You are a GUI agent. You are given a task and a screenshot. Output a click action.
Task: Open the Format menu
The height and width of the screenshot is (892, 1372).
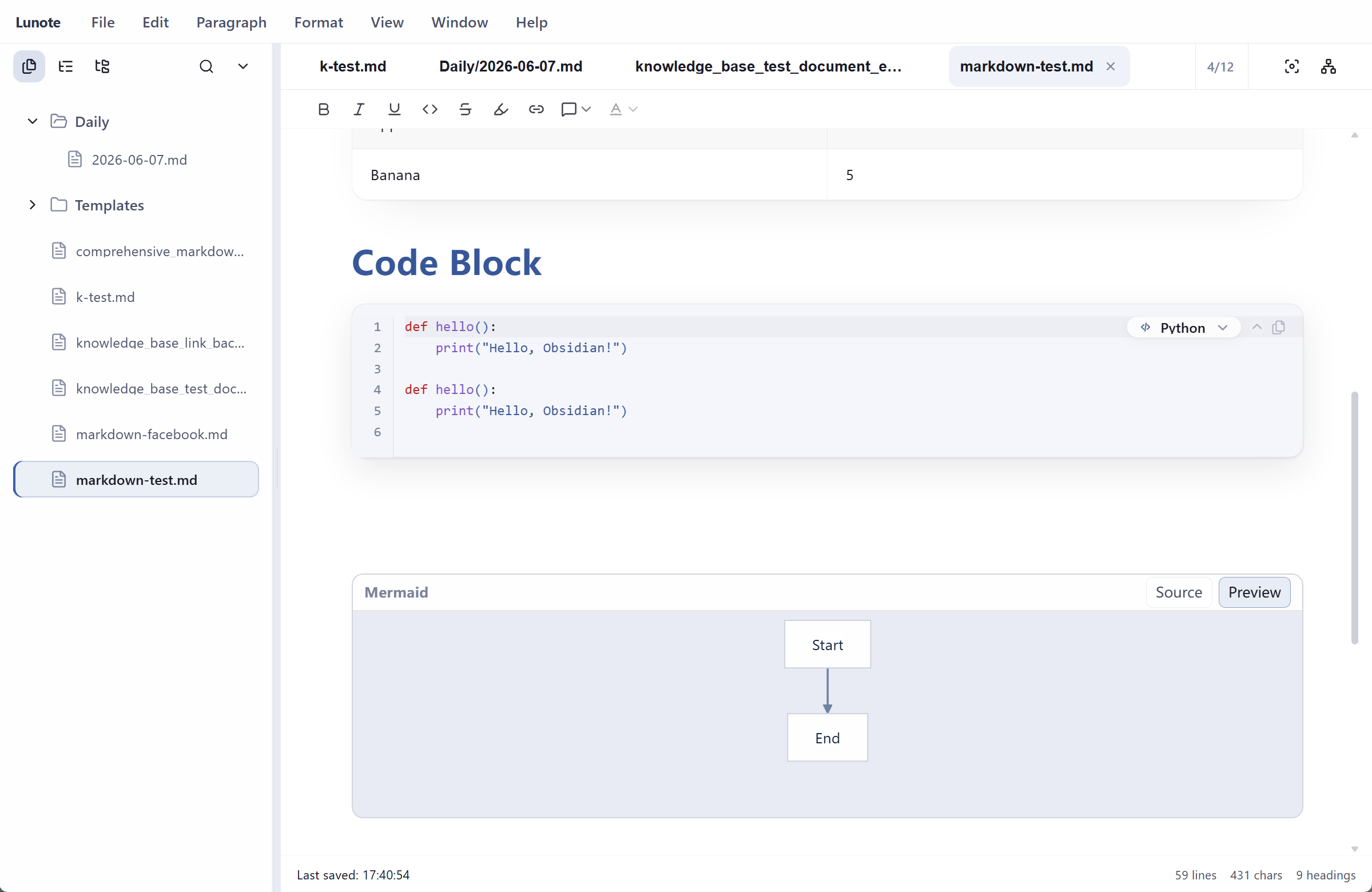click(x=318, y=22)
